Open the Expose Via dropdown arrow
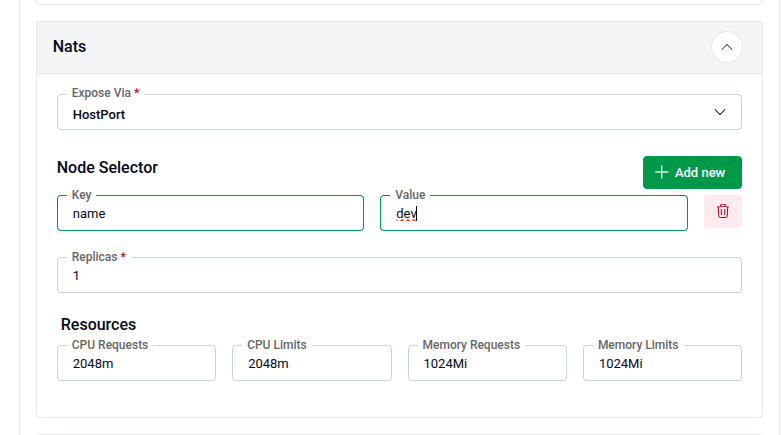782x435 pixels. point(720,113)
